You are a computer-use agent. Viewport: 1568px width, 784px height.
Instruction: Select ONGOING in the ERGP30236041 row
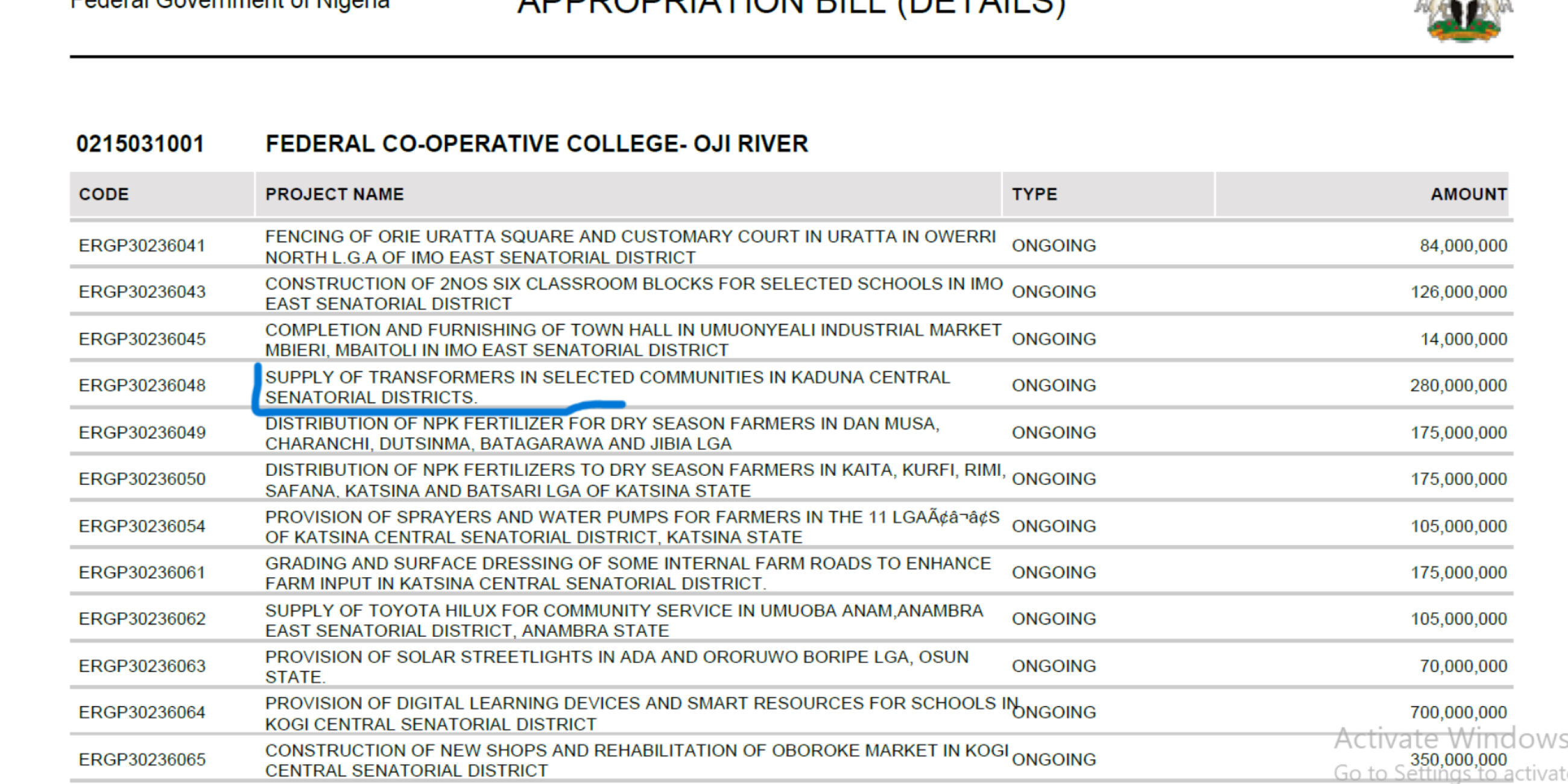(x=1054, y=246)
